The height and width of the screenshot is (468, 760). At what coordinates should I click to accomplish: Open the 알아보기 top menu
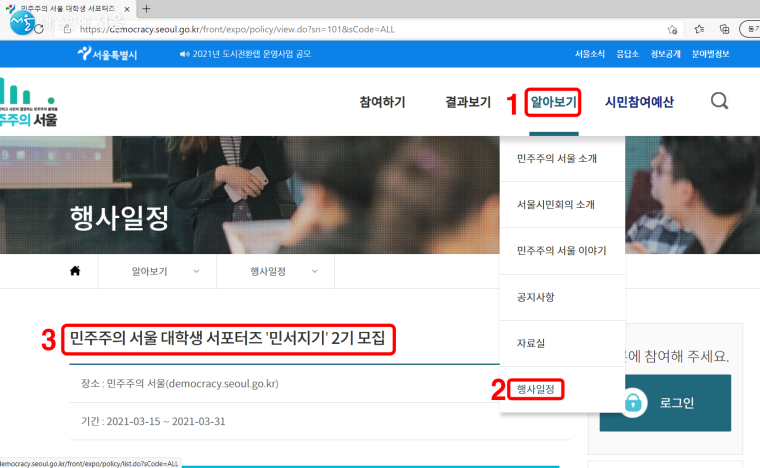553,102
